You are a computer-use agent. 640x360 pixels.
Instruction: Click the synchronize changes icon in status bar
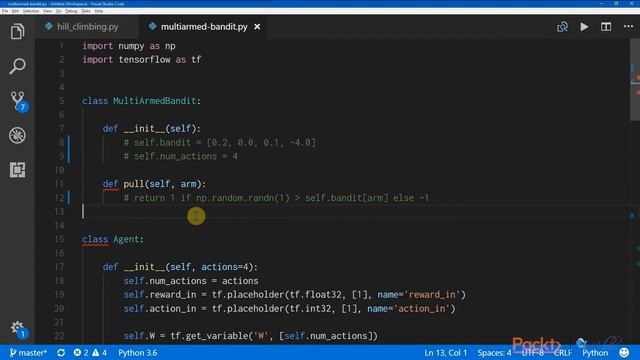pyautogui.click(x=61, y=353)
